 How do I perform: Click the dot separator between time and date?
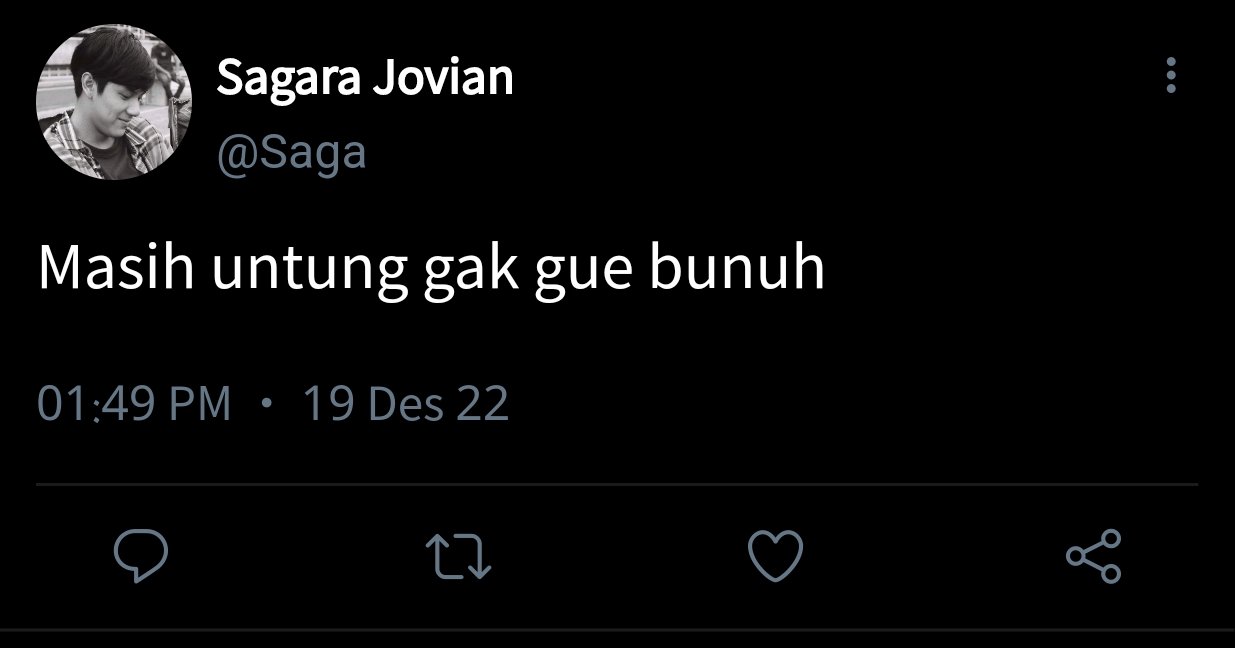pyautogui.click(x=266, y=405)
